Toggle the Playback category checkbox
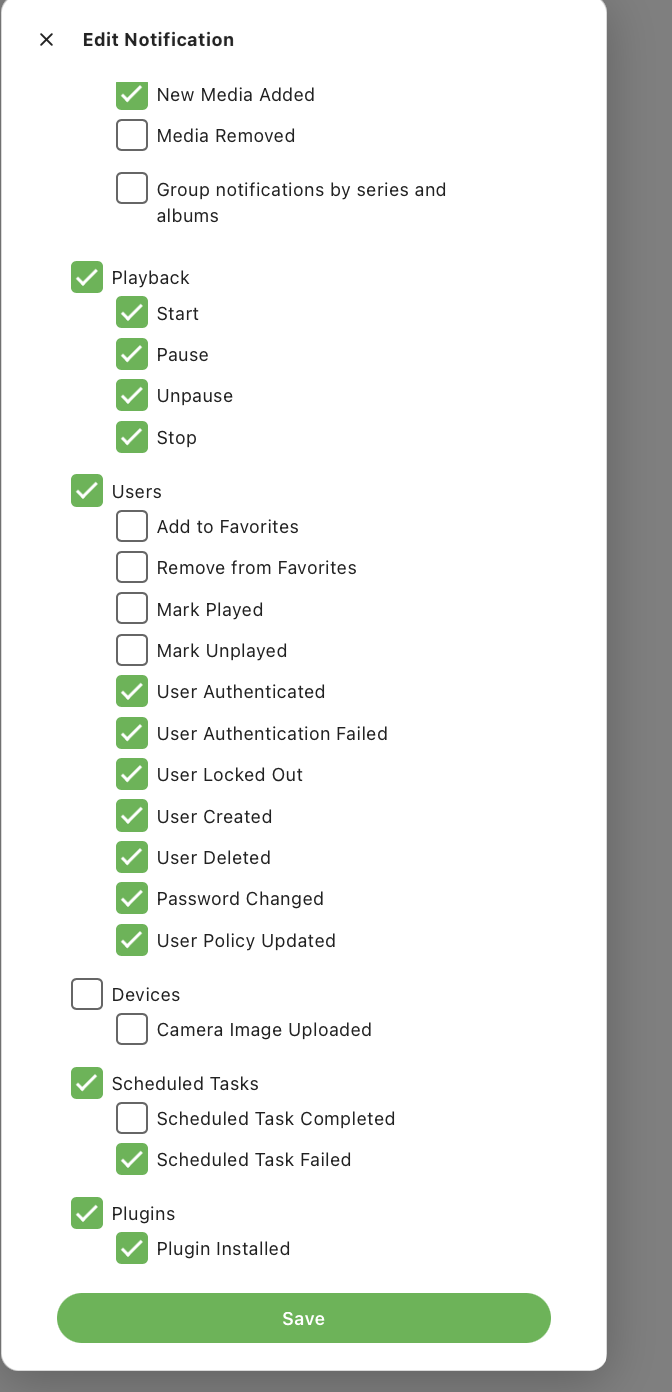Viewport: 672px width, 1392px height. pos(87,277)
